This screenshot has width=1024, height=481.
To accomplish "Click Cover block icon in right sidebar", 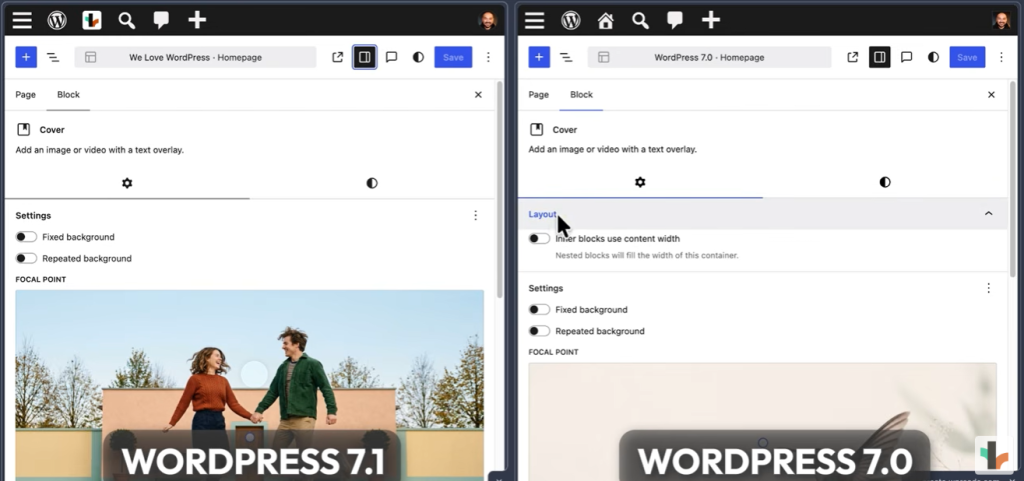I will 536,129.
